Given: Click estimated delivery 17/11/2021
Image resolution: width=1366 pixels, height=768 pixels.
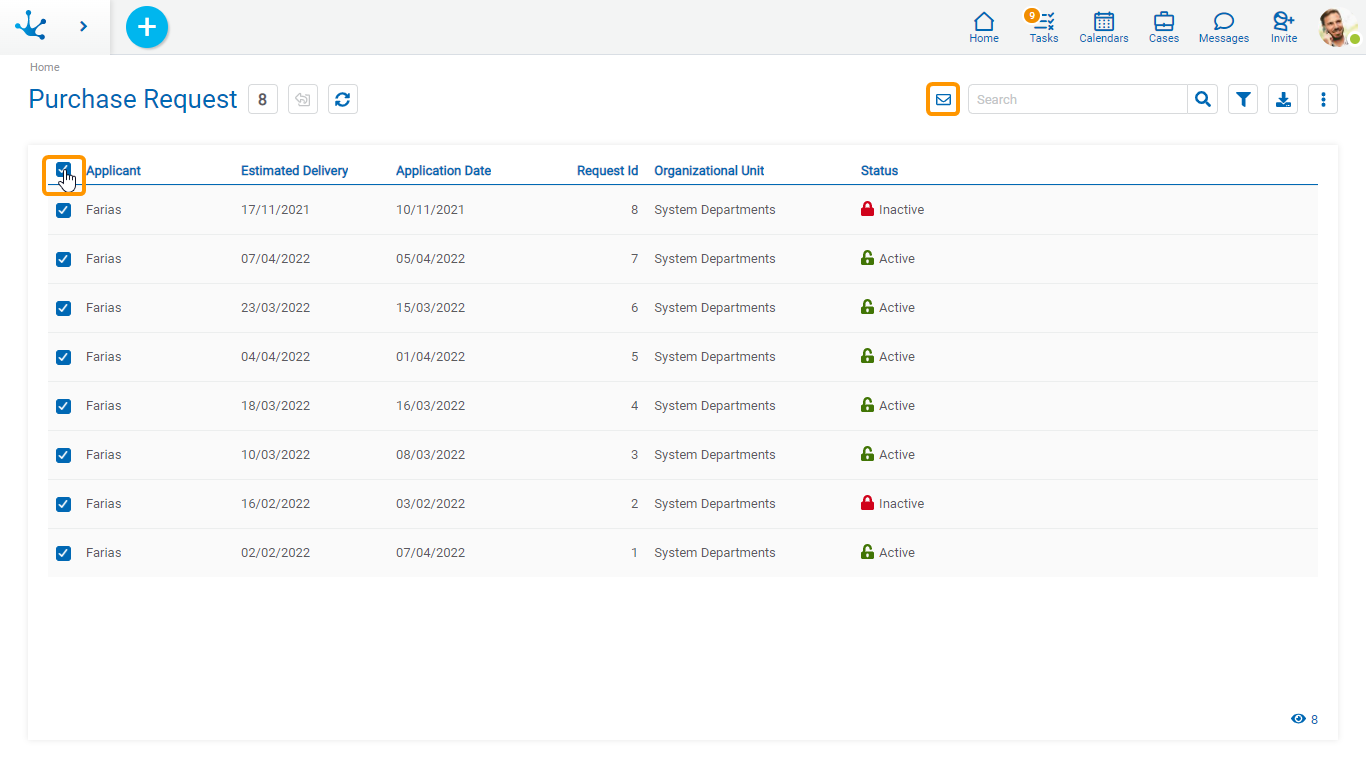Looking at the screenshot, I should (275, 210).
